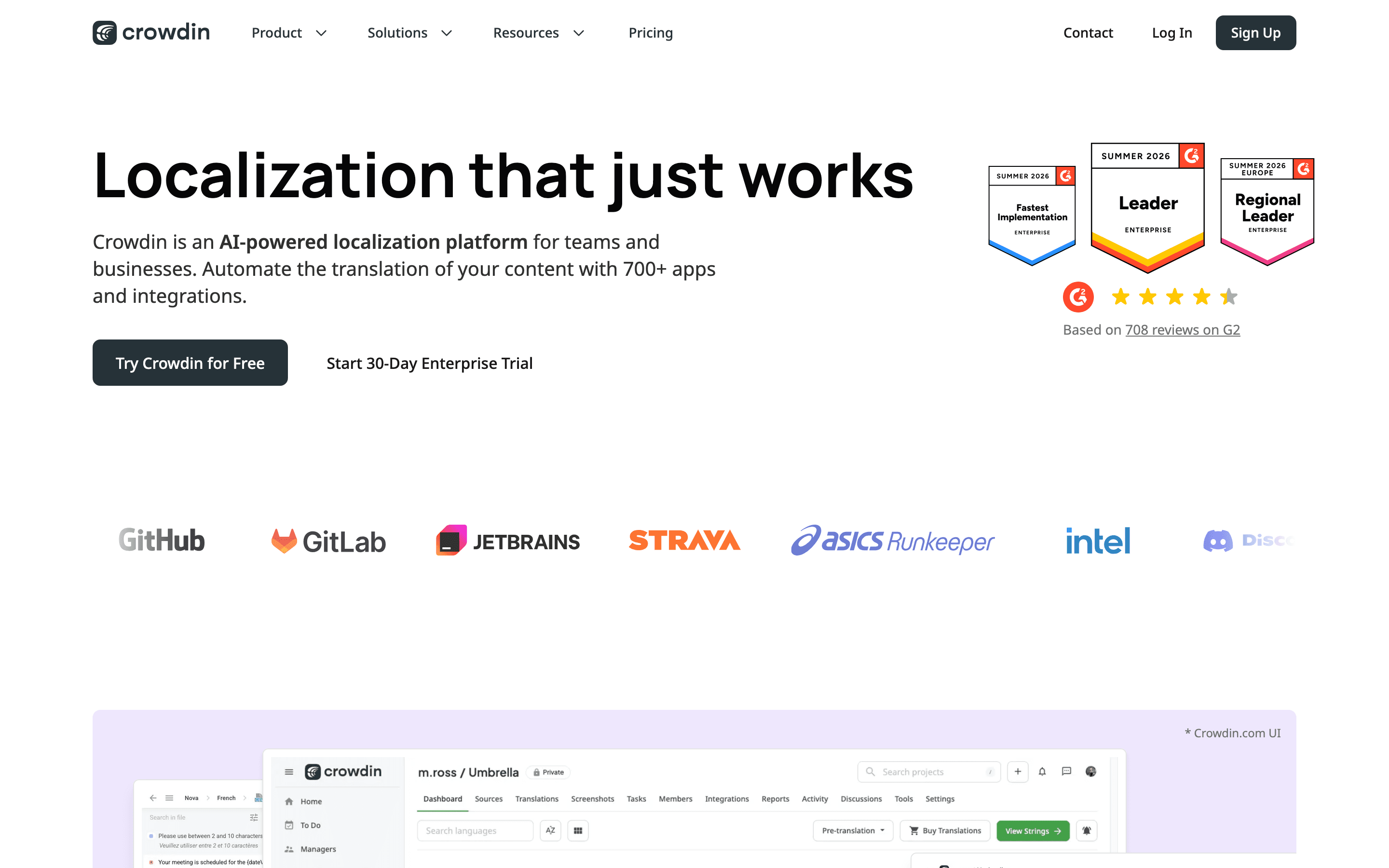Image resolution: width=1389 pixels, height=868 pixels.
Task: Expand the Solutions dropdown menu
Action: (410, 33)
